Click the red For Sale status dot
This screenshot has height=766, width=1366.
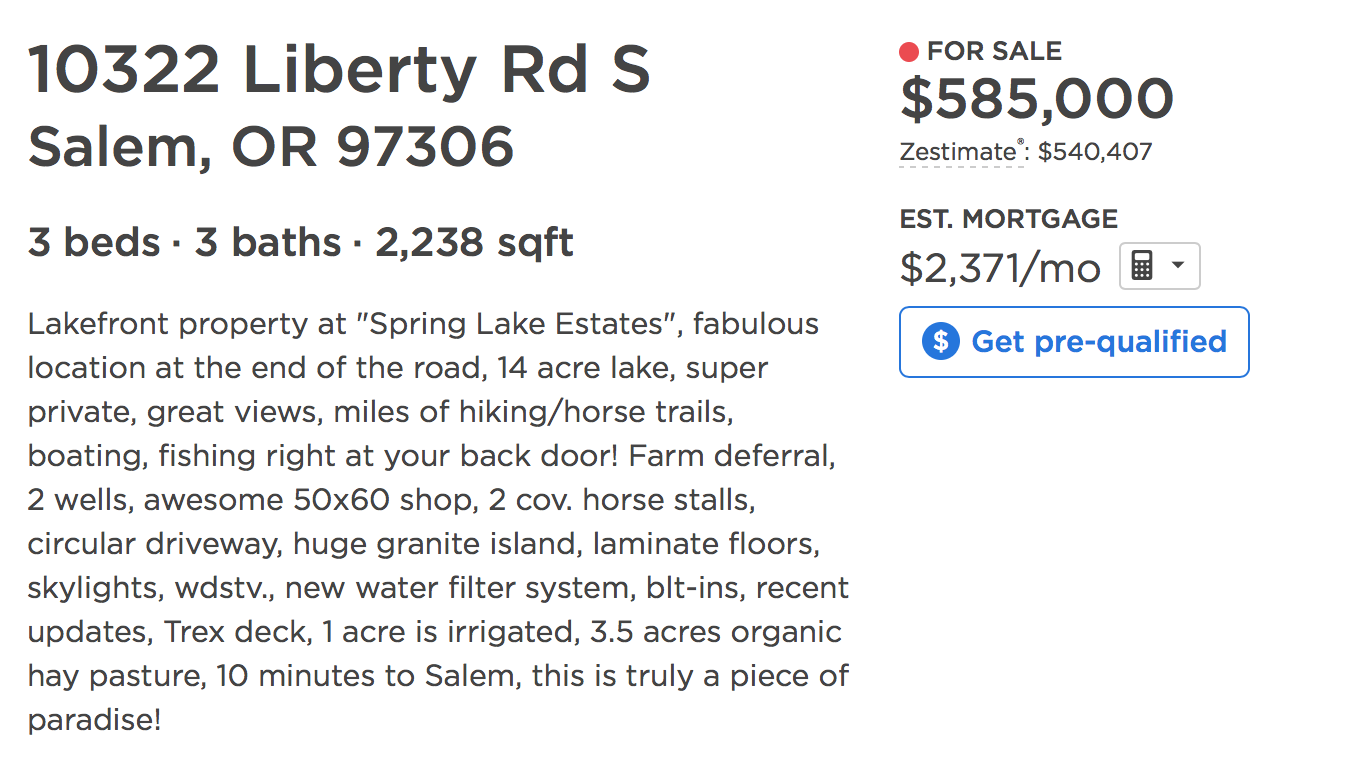[909, 52]
